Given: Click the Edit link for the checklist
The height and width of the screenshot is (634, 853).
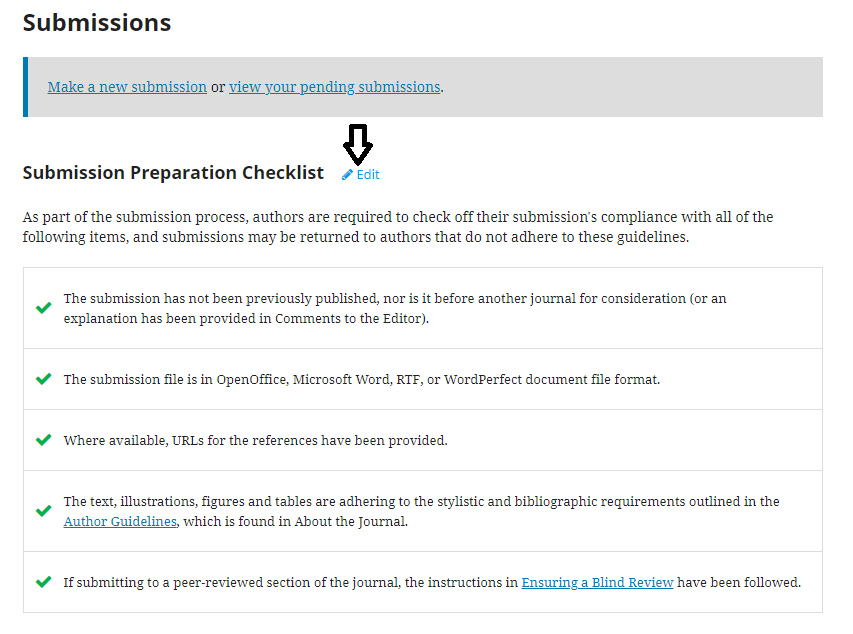Looking at the screenshot, I should [368, 175].
